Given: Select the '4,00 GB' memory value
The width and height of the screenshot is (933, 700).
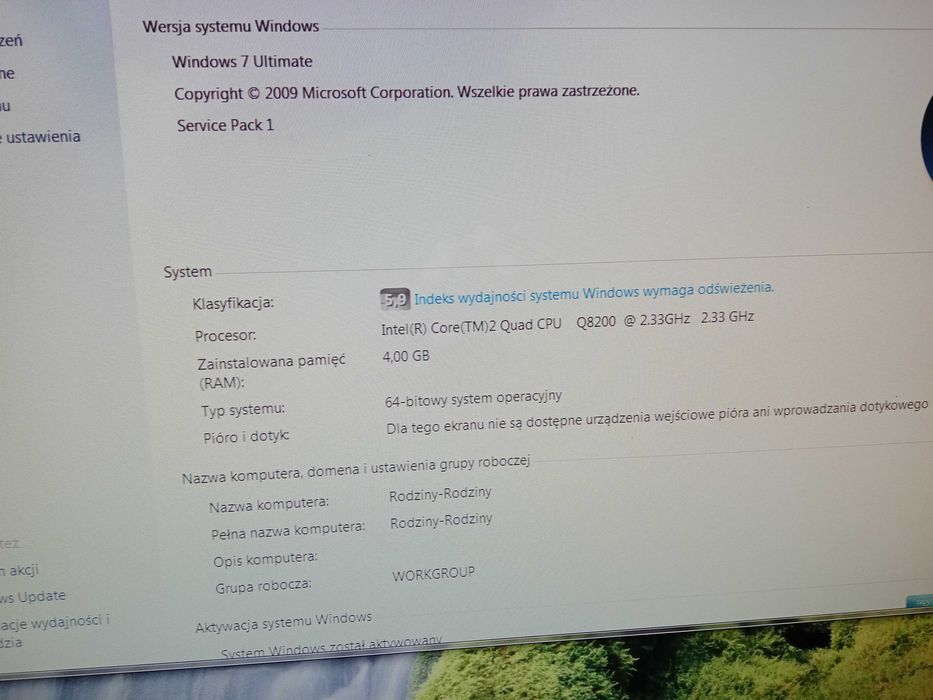Looking at the screenshot, I should point(406,357).
